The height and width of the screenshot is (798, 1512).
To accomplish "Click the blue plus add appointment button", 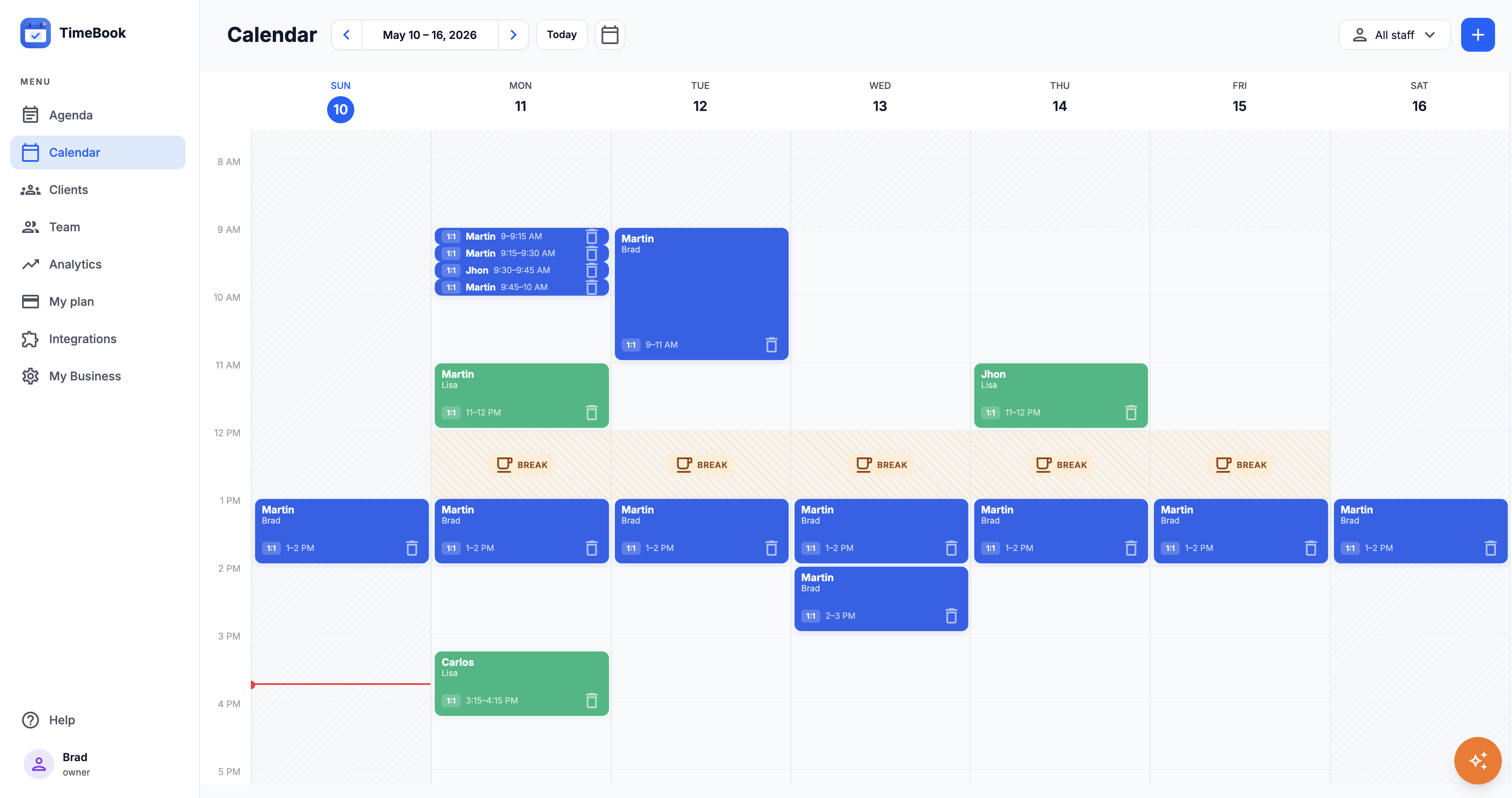I will (x=1477, y=35).
